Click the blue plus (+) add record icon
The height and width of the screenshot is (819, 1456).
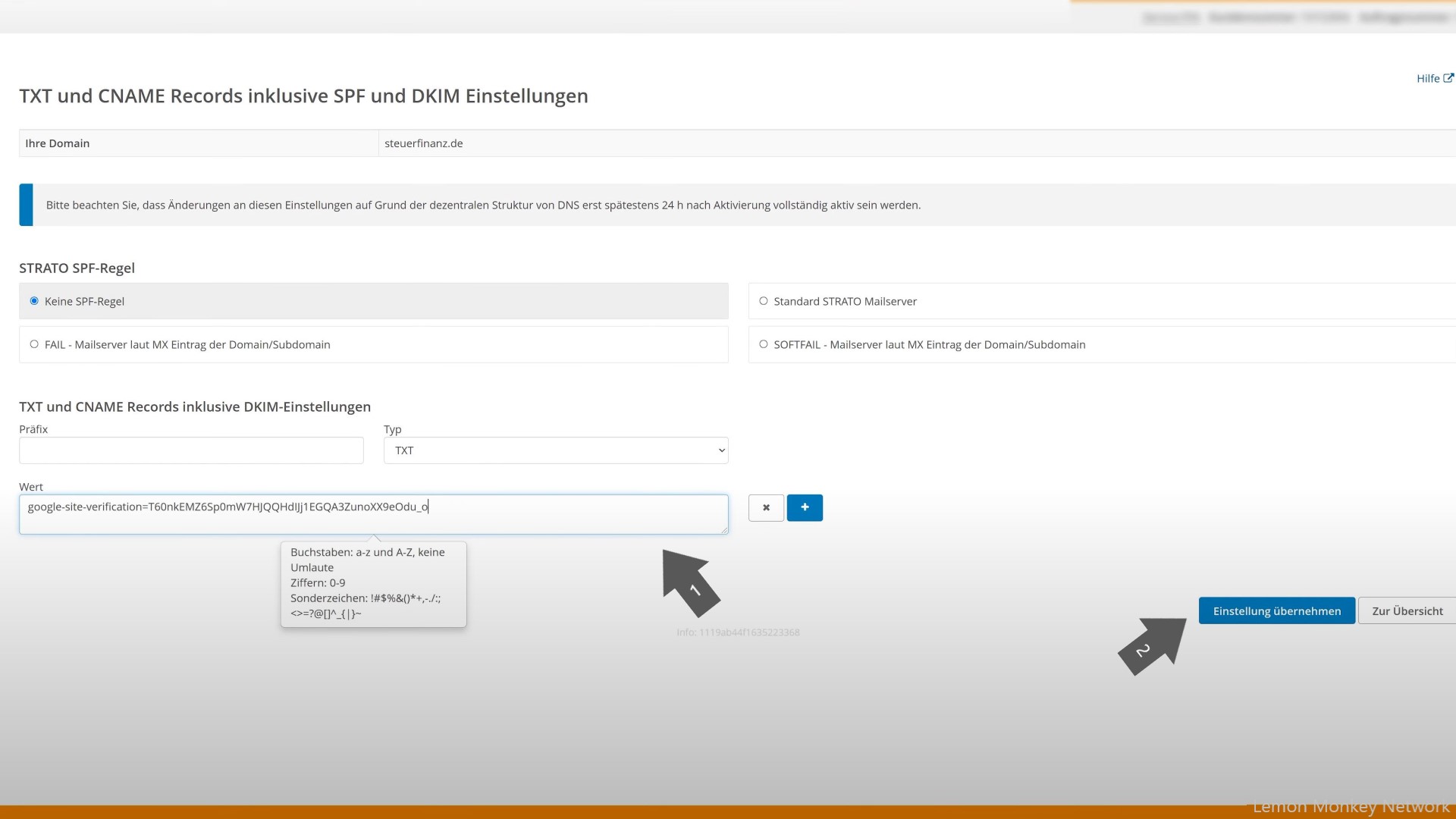click(805, 507)
